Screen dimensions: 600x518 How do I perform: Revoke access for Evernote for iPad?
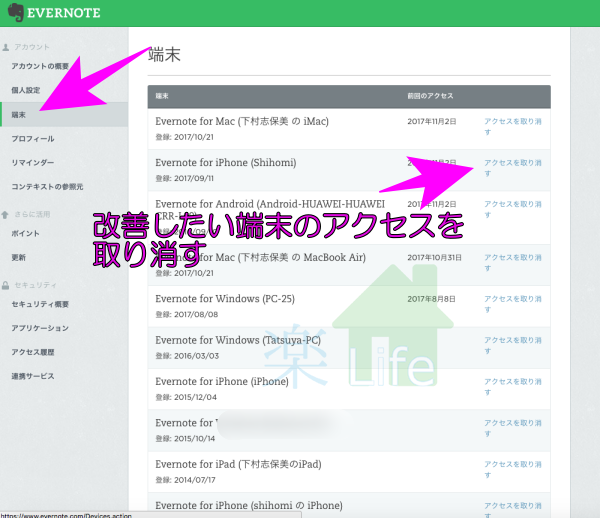(513, 469)
